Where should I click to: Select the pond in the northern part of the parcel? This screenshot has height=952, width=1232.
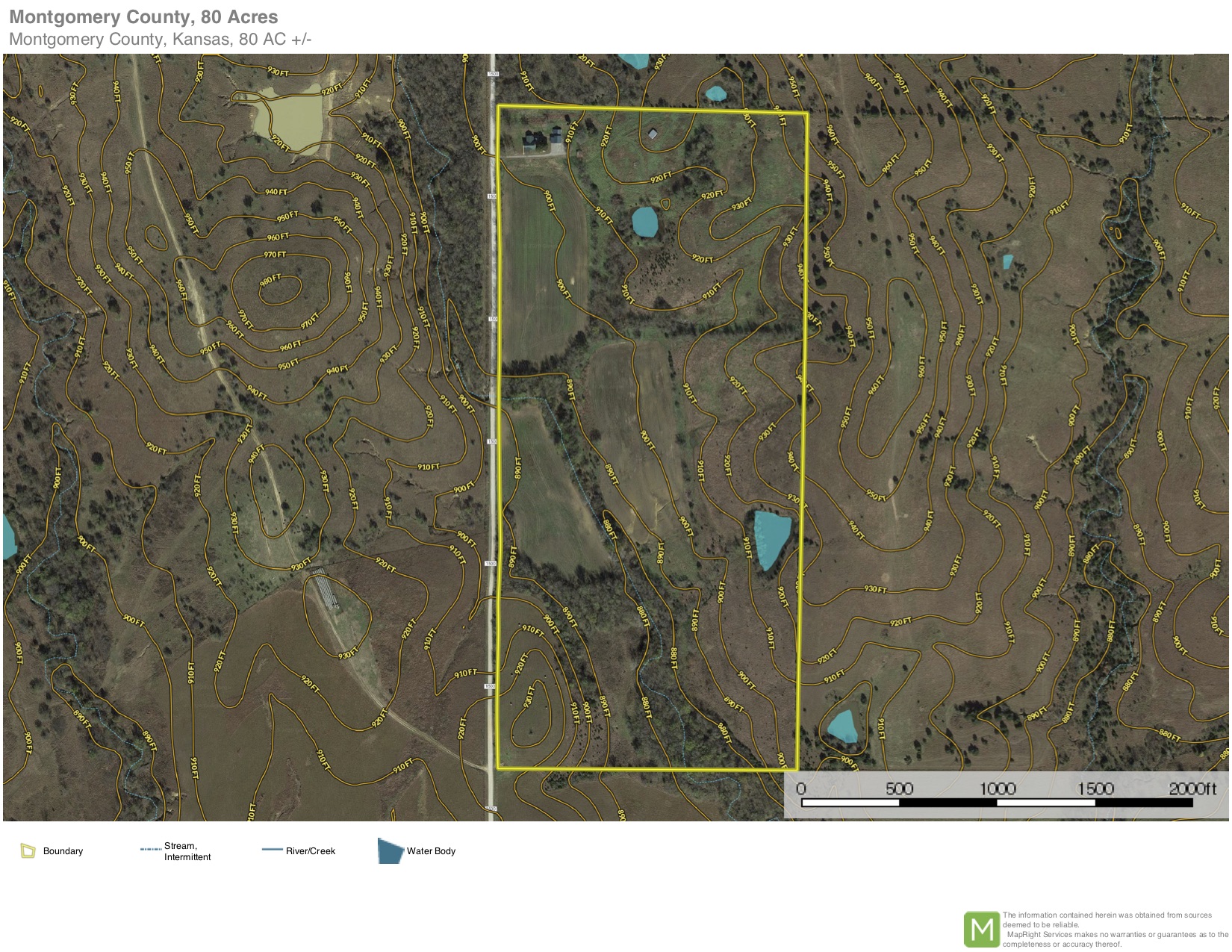[x=644, y=222]
